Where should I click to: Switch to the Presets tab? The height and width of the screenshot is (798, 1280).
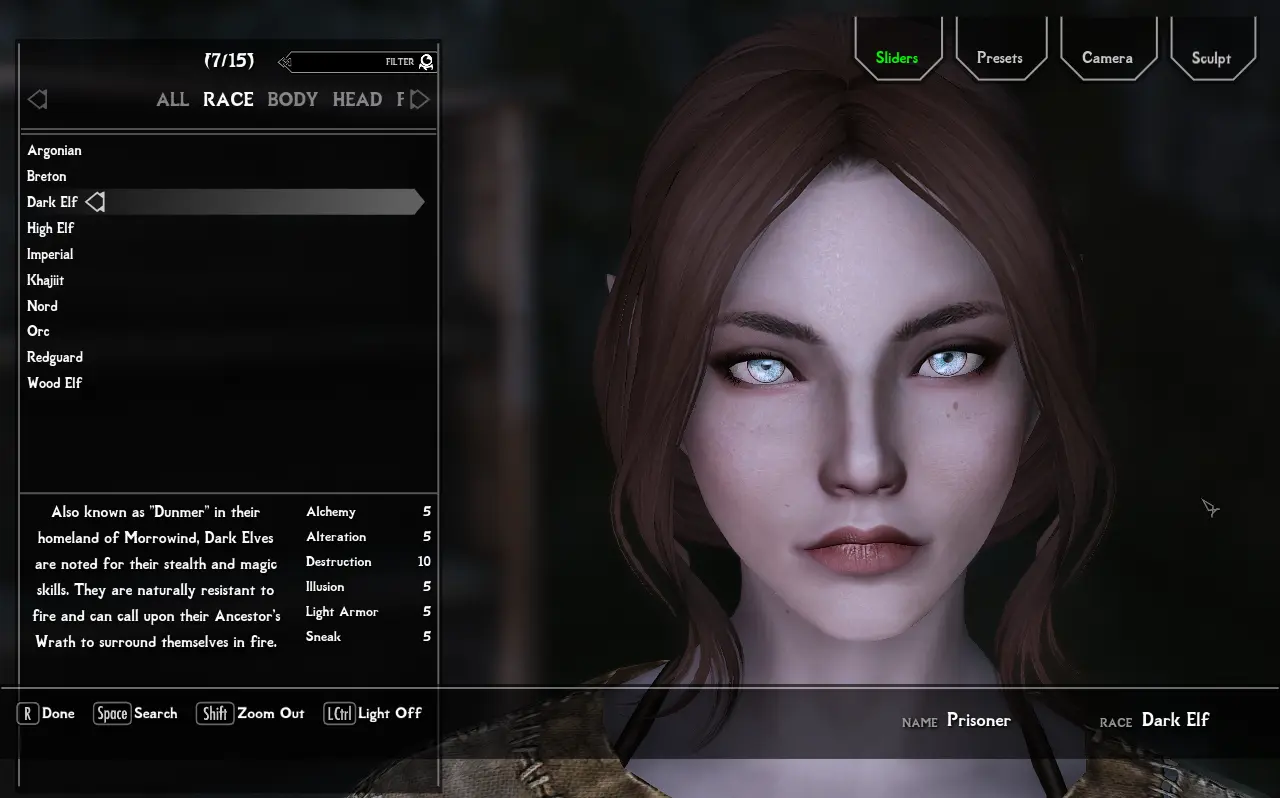pyautogui.click(x=1000, y=58)
